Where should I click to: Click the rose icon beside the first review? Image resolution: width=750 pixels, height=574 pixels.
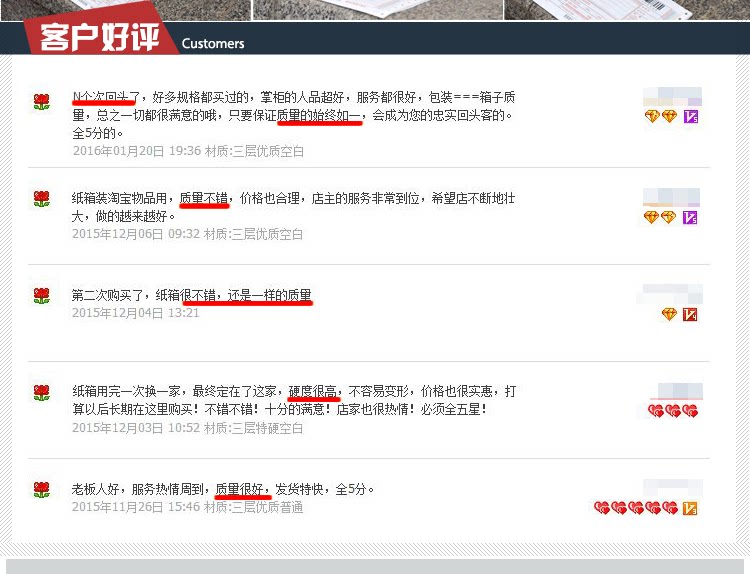coord(42,102)
